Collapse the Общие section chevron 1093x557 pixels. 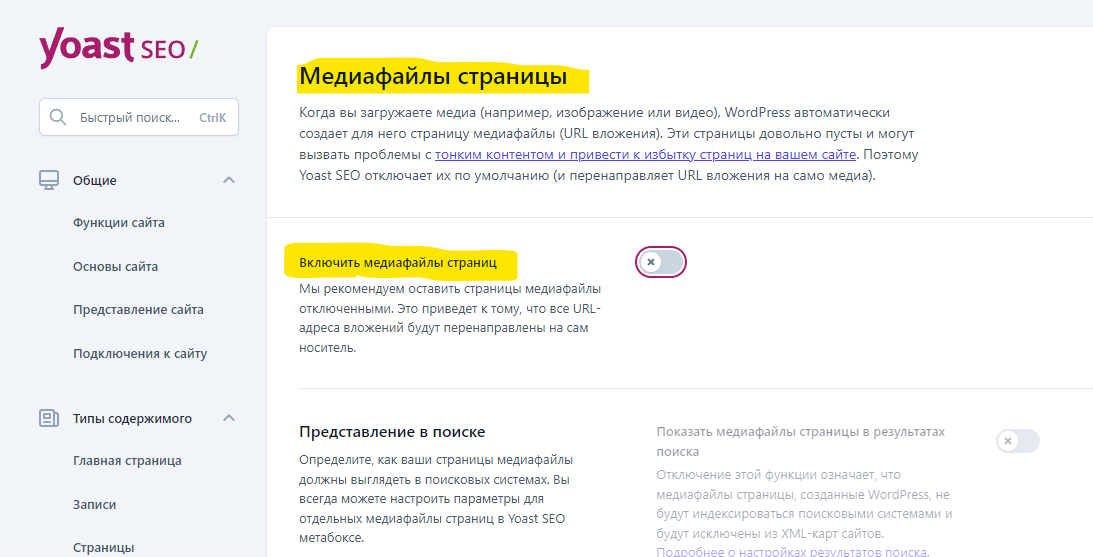[x=229, y=180]
